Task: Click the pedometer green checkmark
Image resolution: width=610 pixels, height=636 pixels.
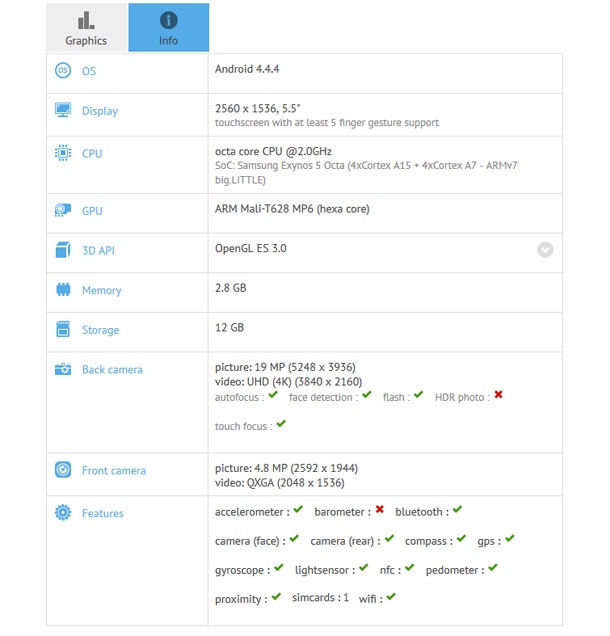Action: 493,568
